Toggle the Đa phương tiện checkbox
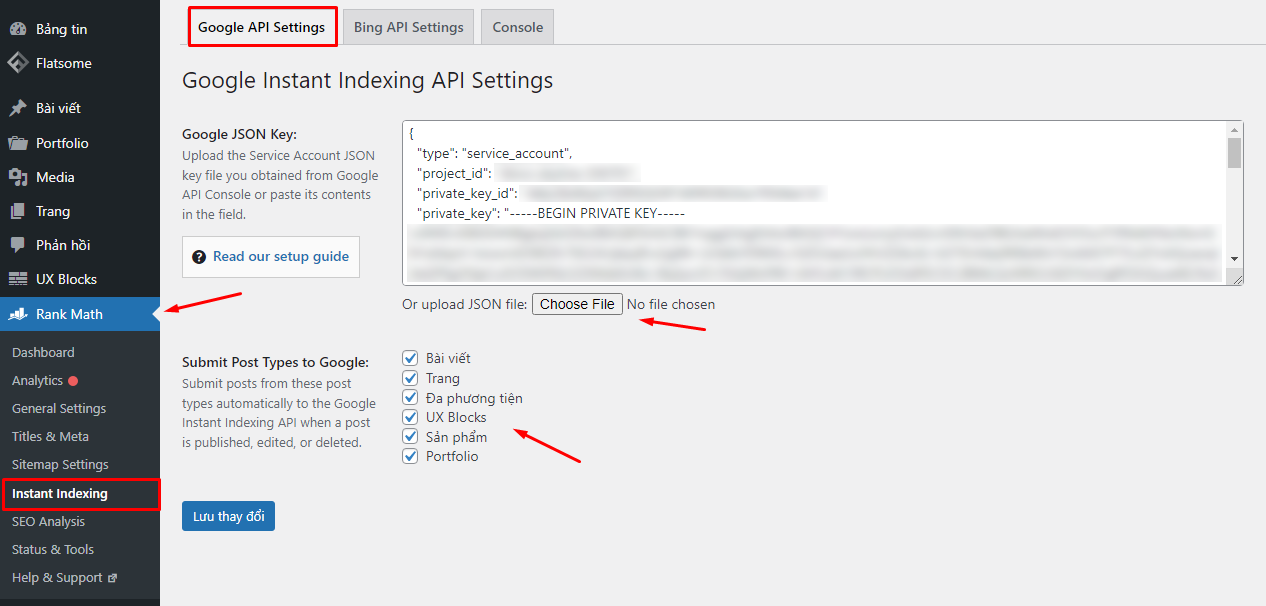 coord(410,398)
